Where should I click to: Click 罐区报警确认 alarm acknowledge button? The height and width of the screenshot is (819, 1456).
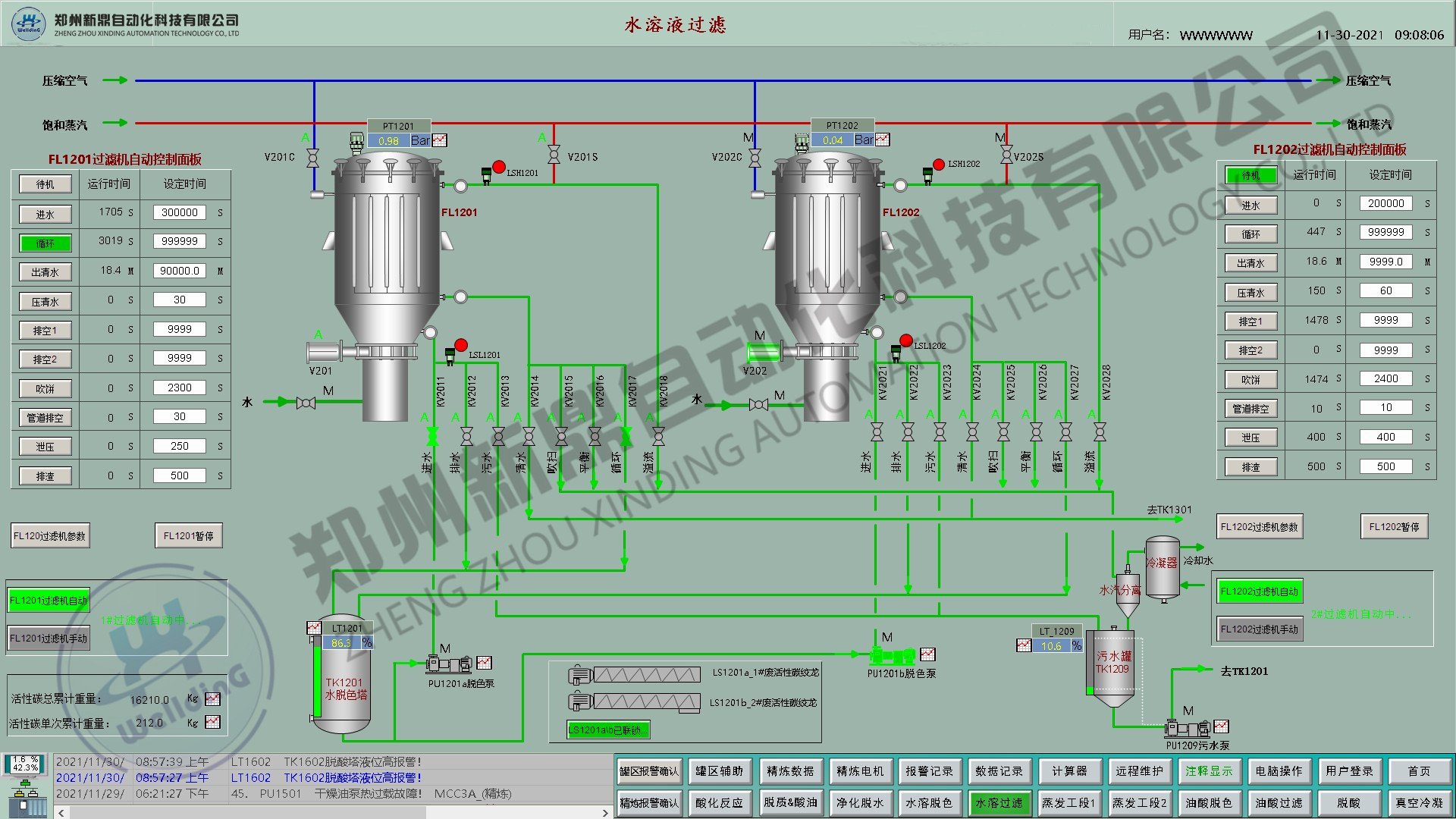coord(649,771)
